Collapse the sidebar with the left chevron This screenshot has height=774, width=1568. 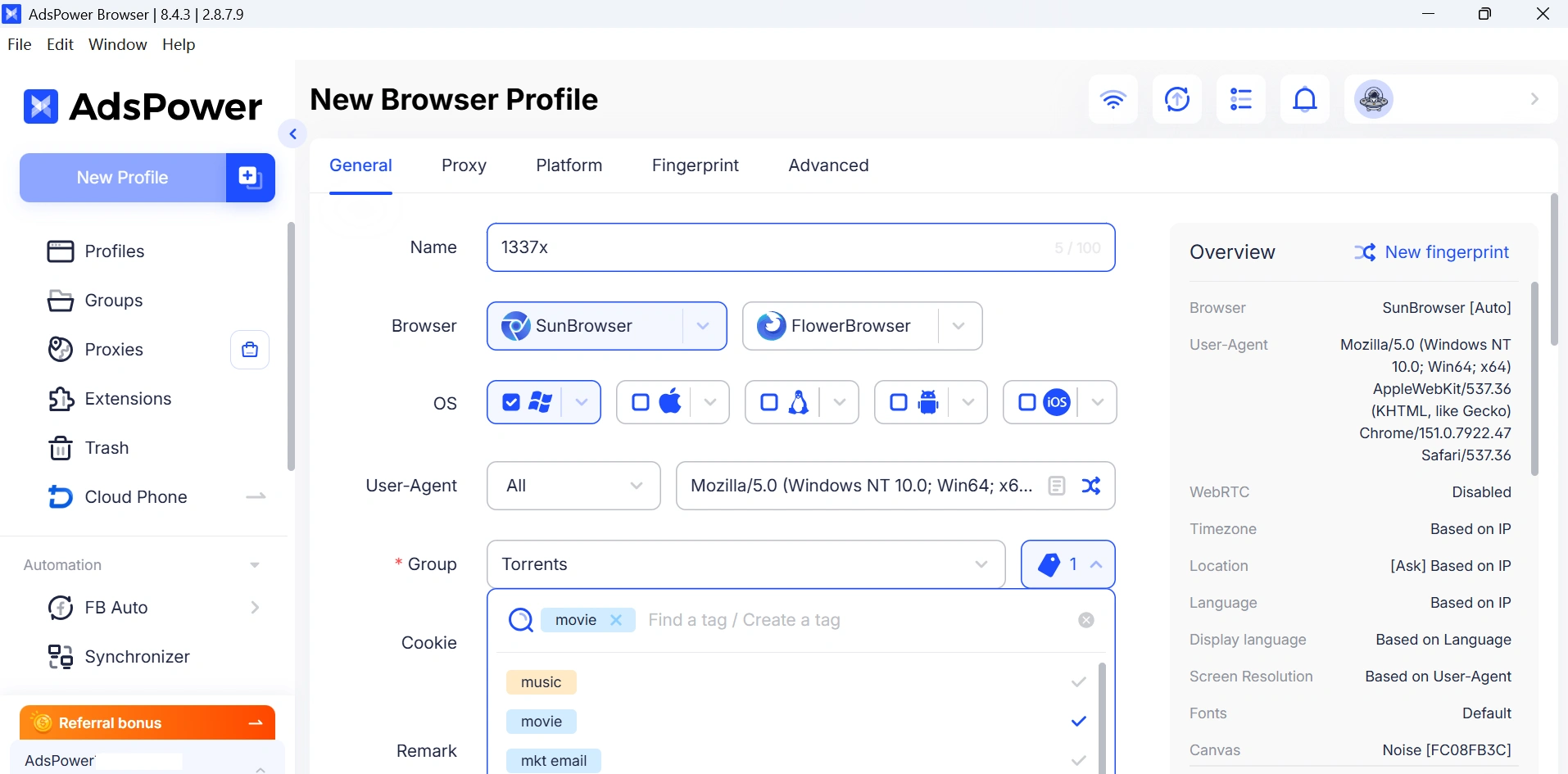tap(292, 134)
